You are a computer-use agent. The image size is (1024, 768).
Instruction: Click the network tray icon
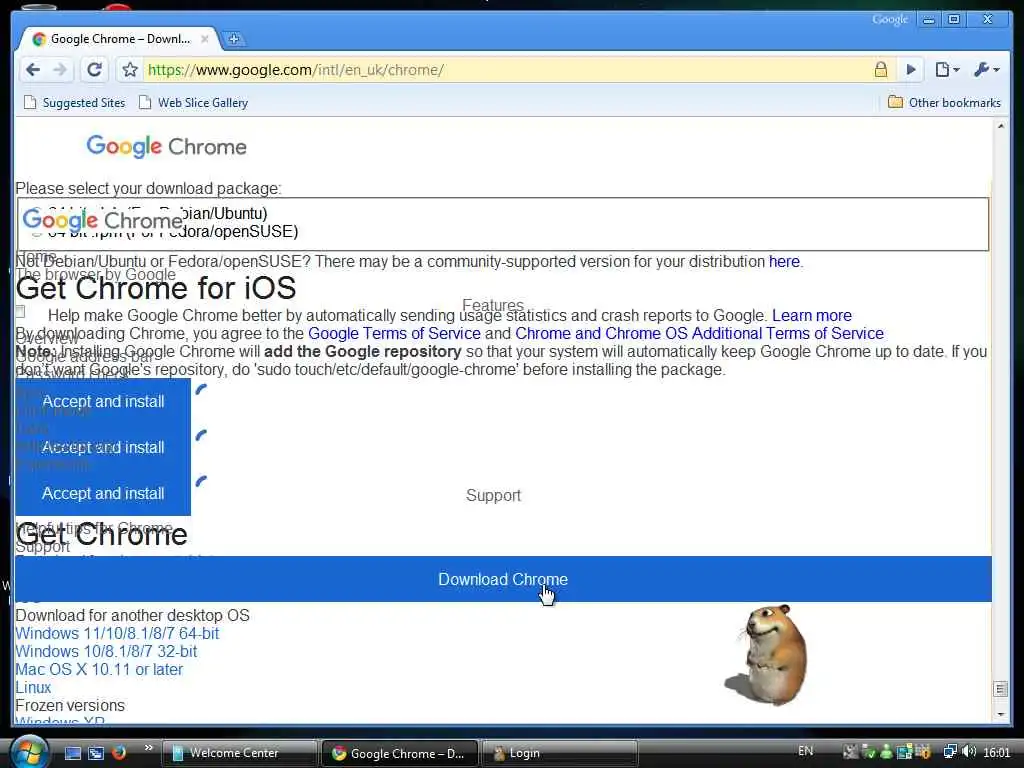point(950,752)
